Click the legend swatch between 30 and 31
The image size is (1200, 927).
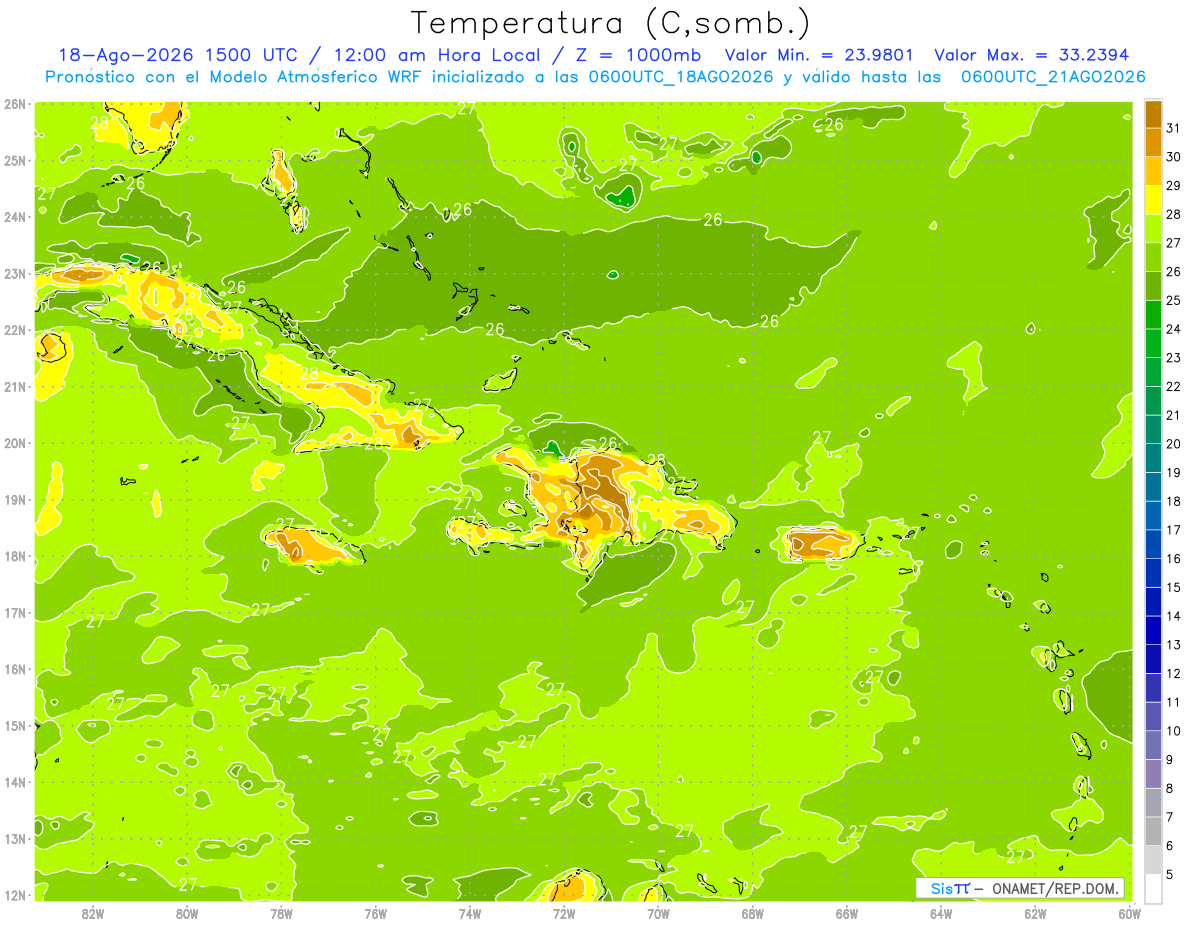[1153, 142]
